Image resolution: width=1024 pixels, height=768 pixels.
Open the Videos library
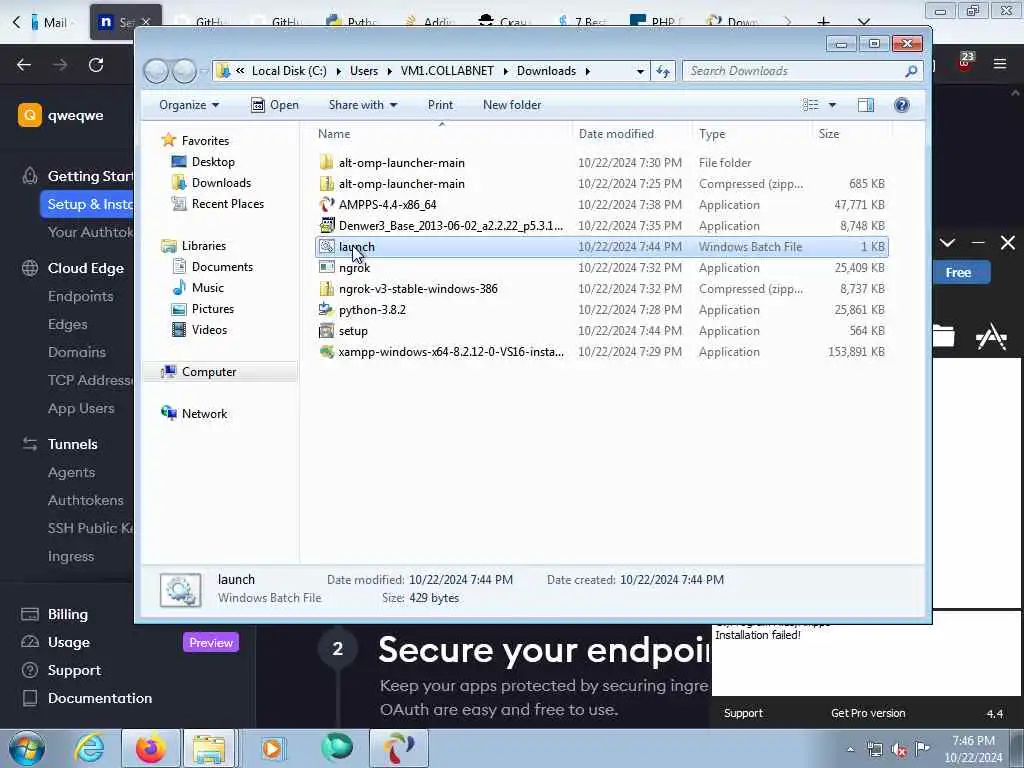[x=210, y=330]
